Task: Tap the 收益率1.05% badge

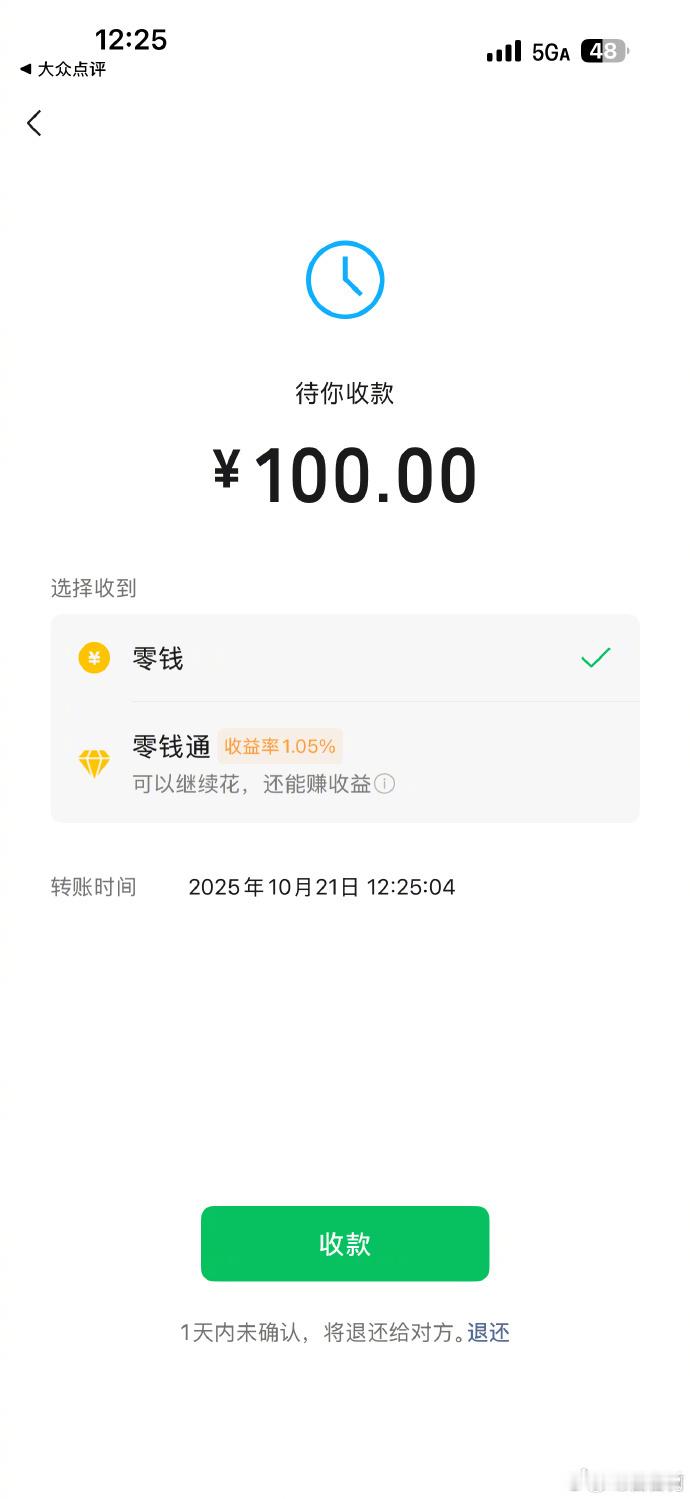Action: tap(280, 746)
